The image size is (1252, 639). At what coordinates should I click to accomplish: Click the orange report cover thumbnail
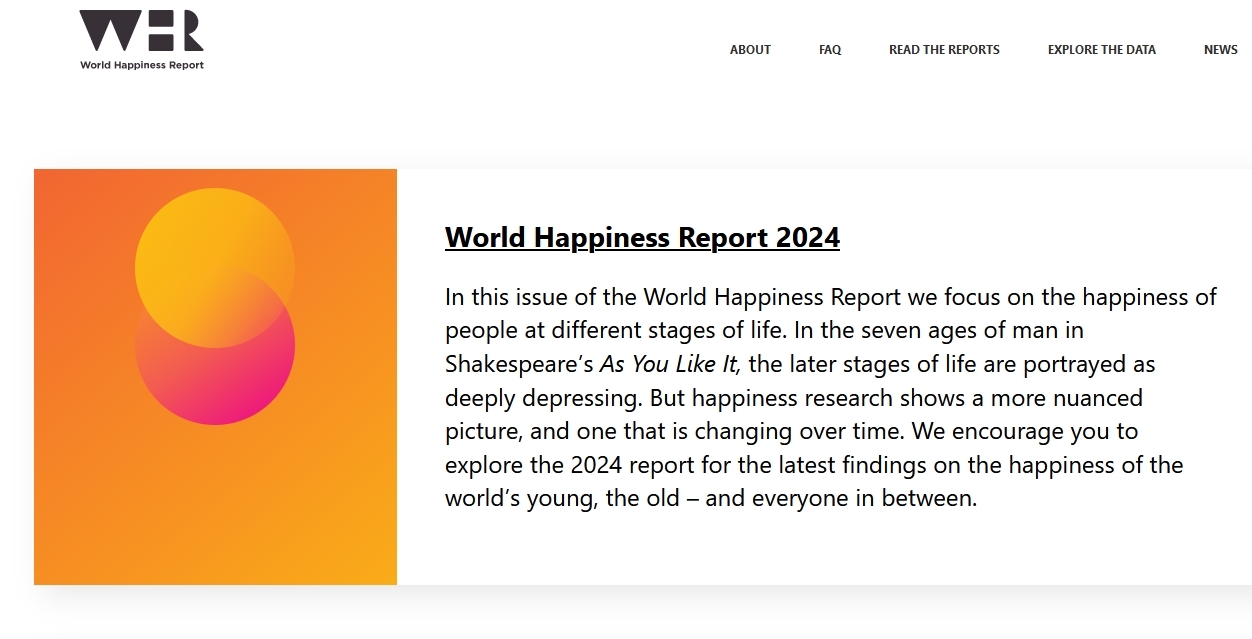pyautogui.click(x=215, y=377)
